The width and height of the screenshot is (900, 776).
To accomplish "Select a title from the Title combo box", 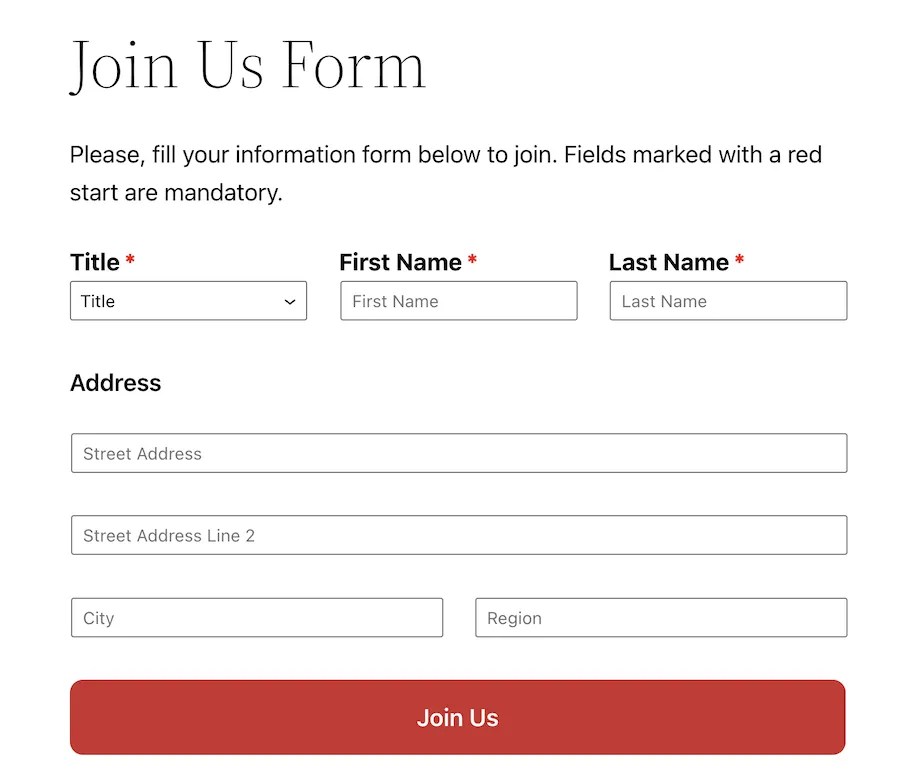I will pyautogui.click(x=188, y=301).
